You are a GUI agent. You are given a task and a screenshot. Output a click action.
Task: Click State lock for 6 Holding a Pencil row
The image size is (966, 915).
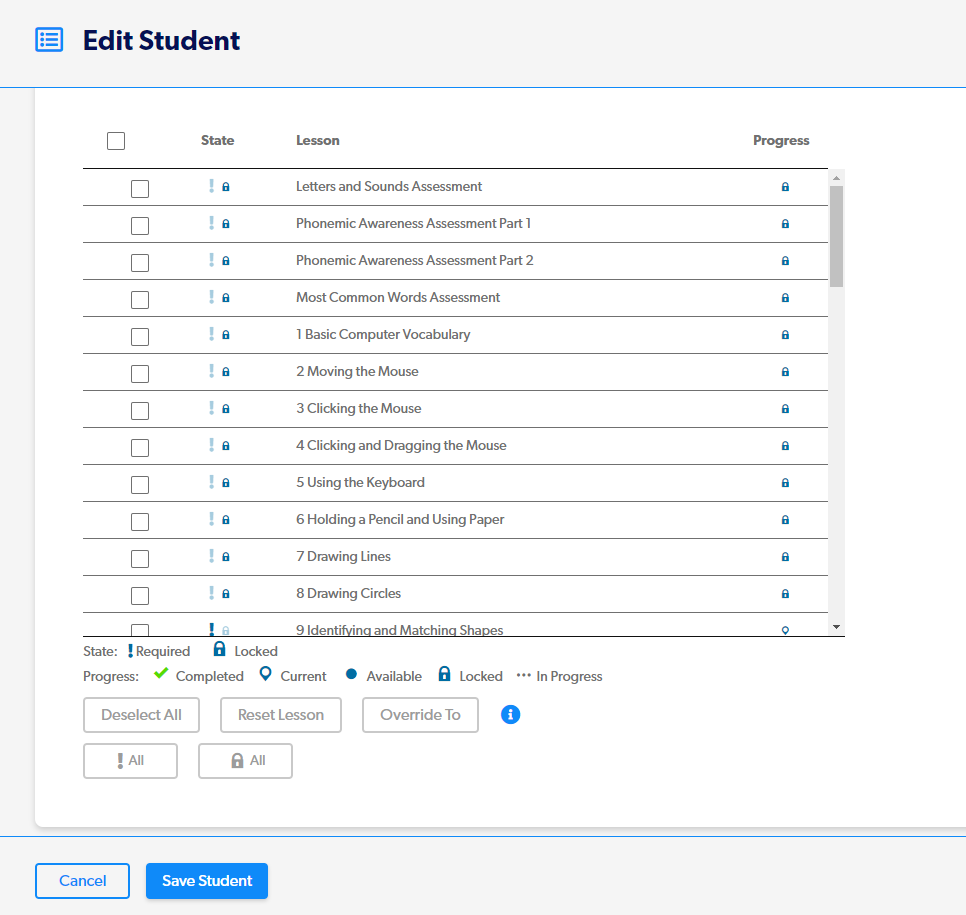pos(225,519)
